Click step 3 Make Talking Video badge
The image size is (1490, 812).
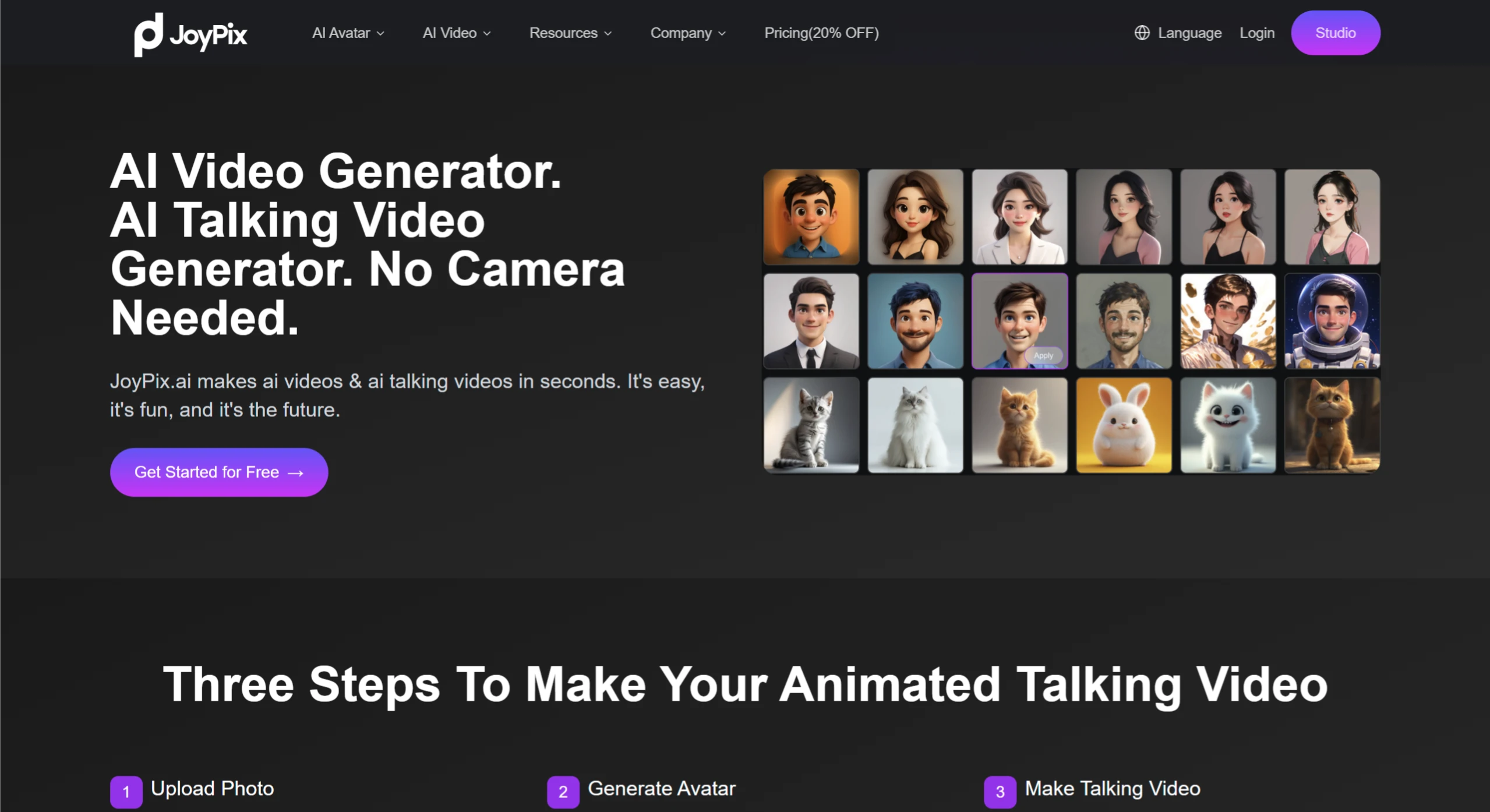tap(1000, 791)
